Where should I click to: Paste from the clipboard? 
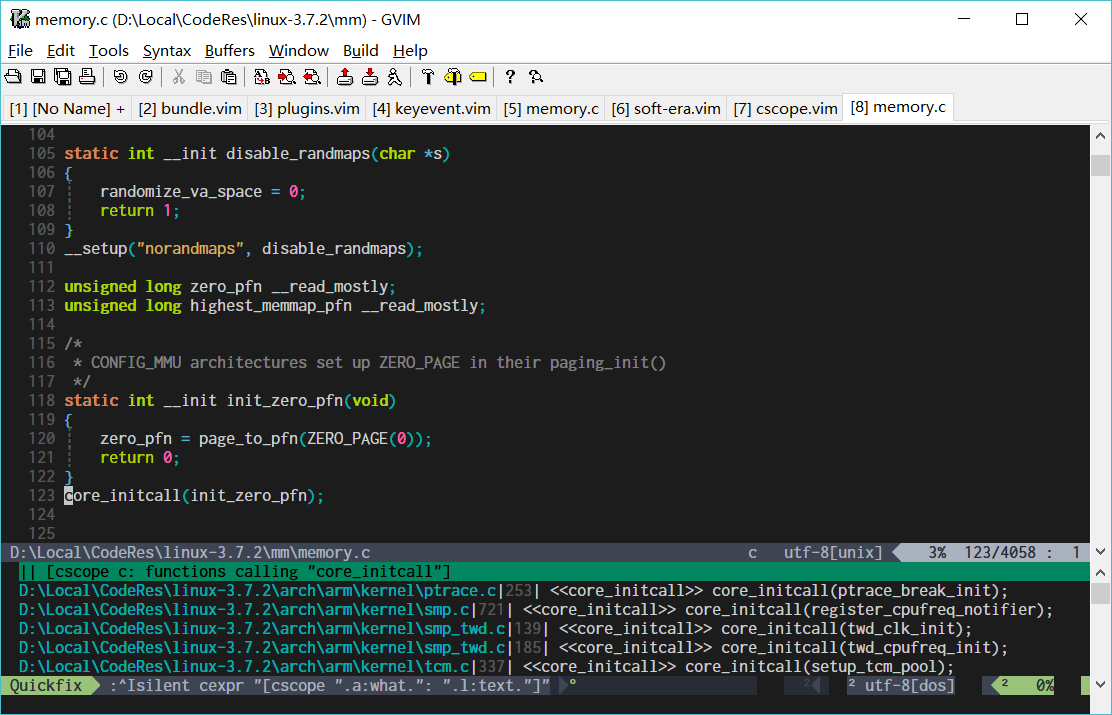(228, 76)
